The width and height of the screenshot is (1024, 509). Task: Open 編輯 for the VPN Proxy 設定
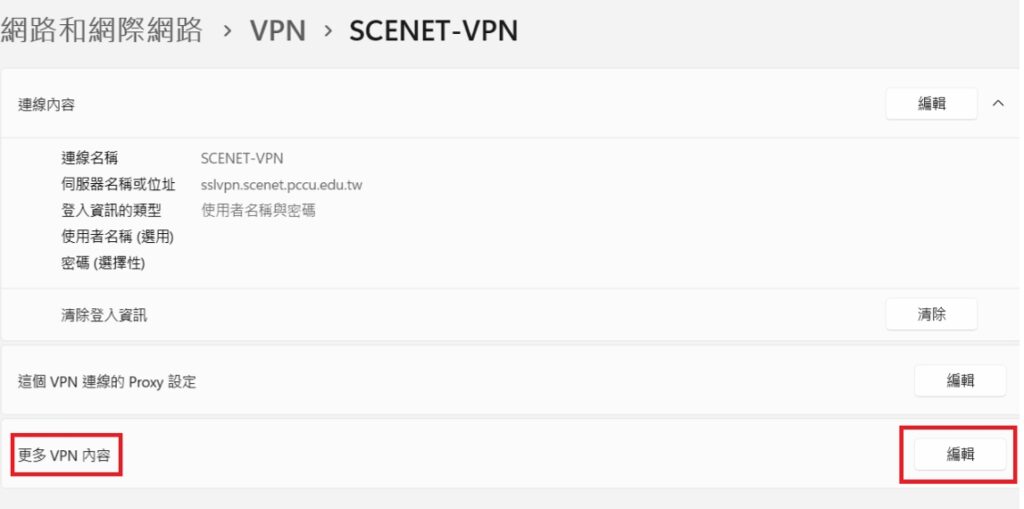pos(960,380)
